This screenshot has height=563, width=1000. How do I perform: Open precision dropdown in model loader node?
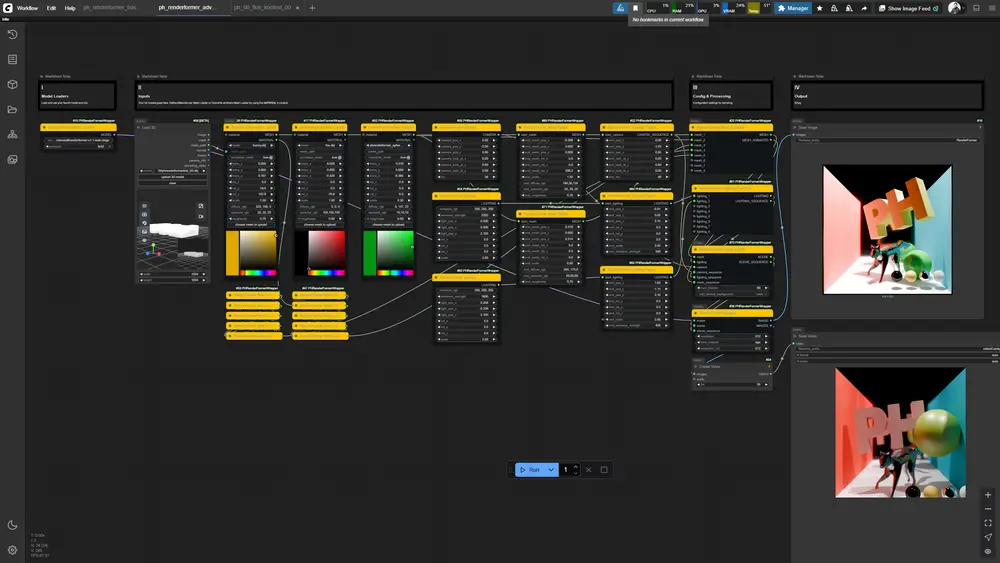coord(78,147)
